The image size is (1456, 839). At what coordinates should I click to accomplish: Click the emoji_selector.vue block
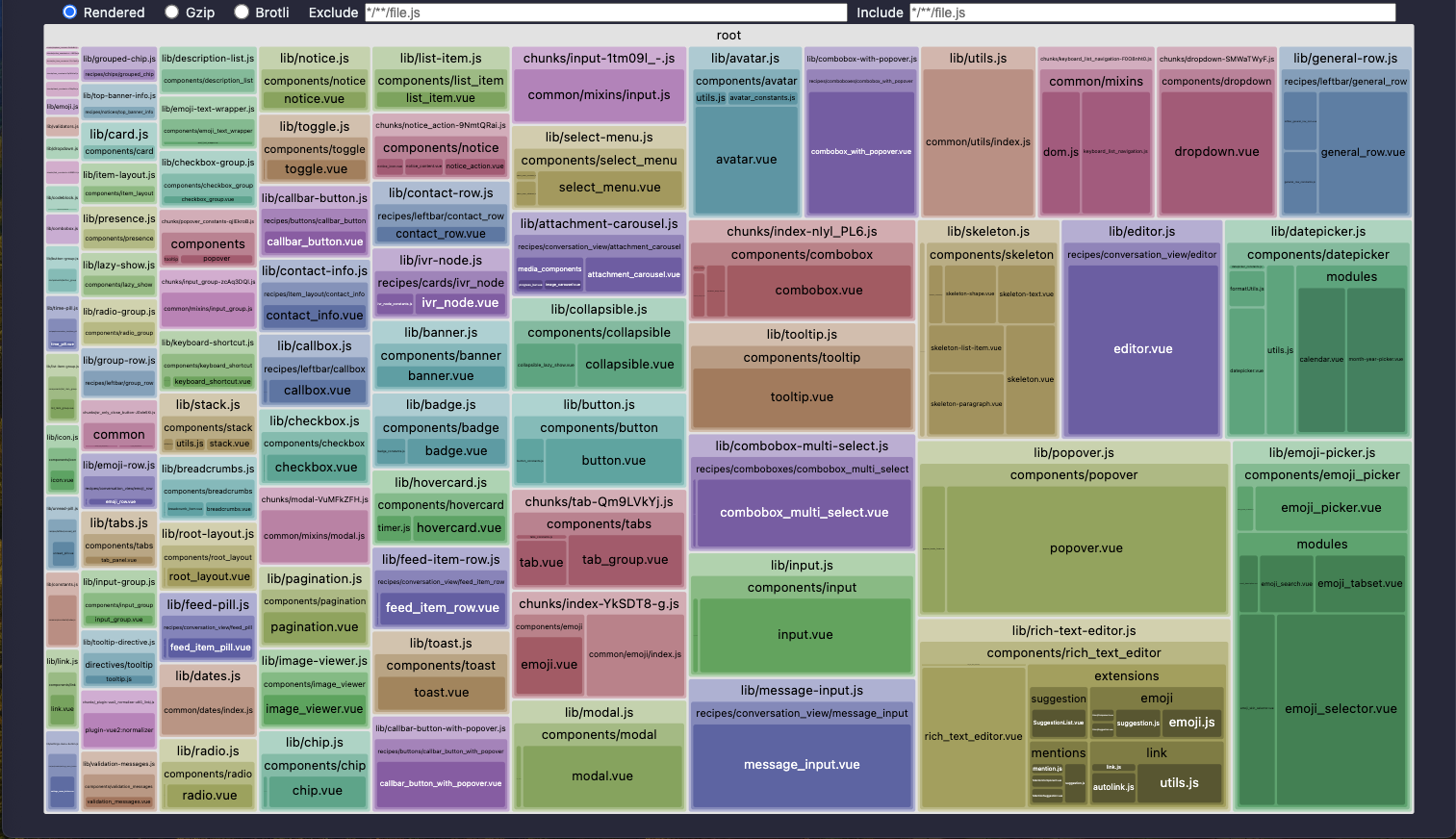1341,709
